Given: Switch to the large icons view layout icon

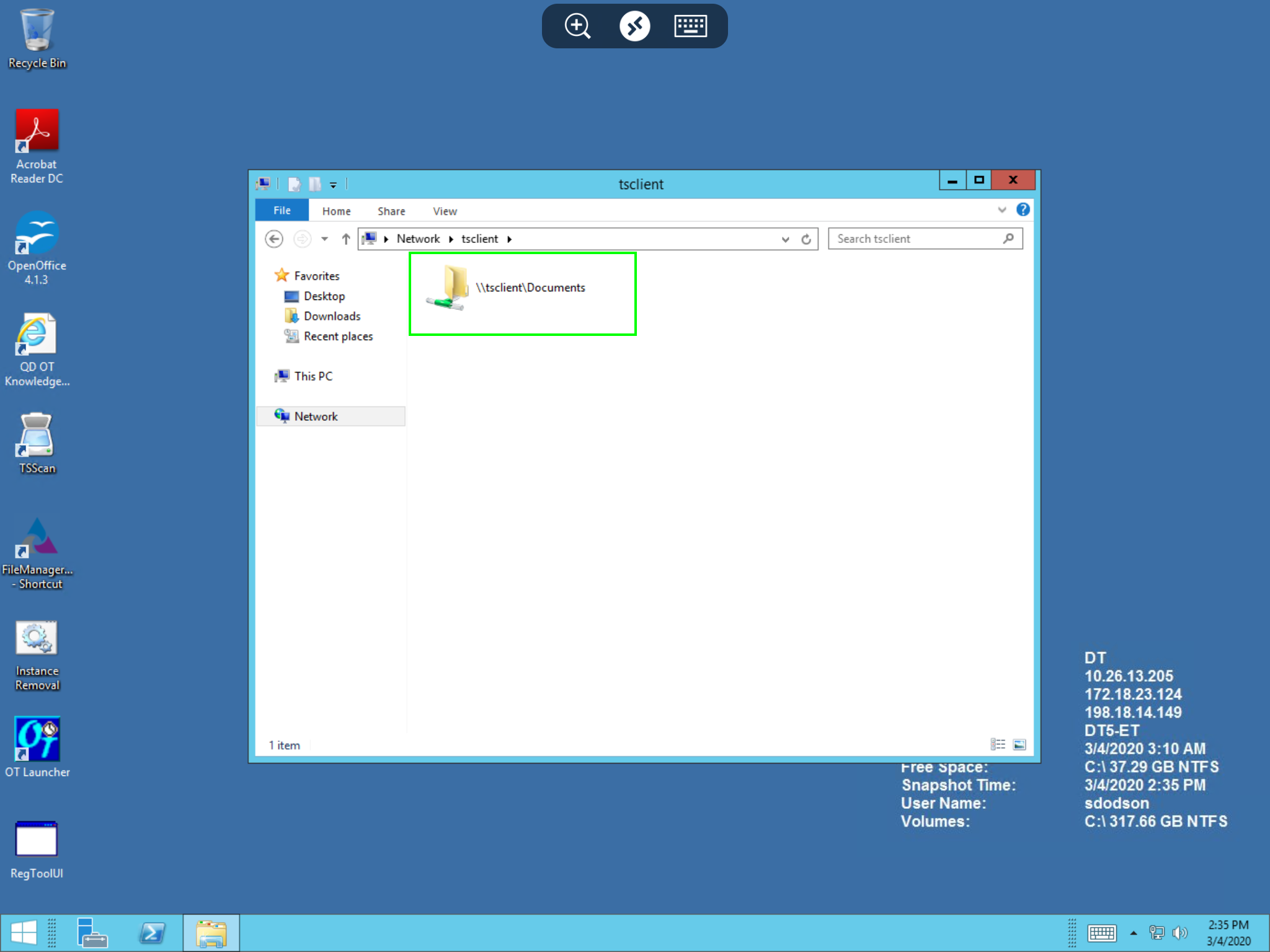Looking at the screenshot, I should coord(1019,744).
